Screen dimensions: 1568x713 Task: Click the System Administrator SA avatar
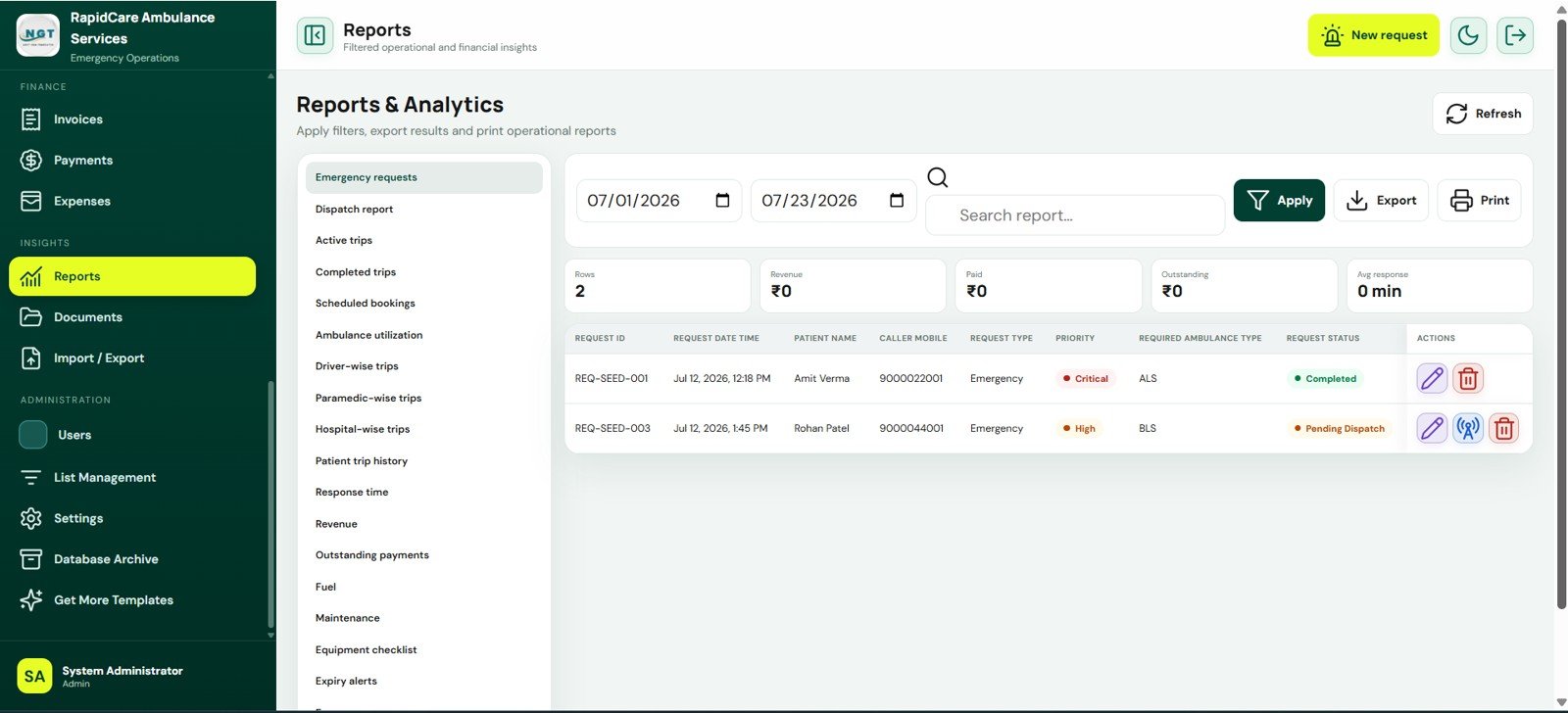pyautogui.click(x=34, y=676)
